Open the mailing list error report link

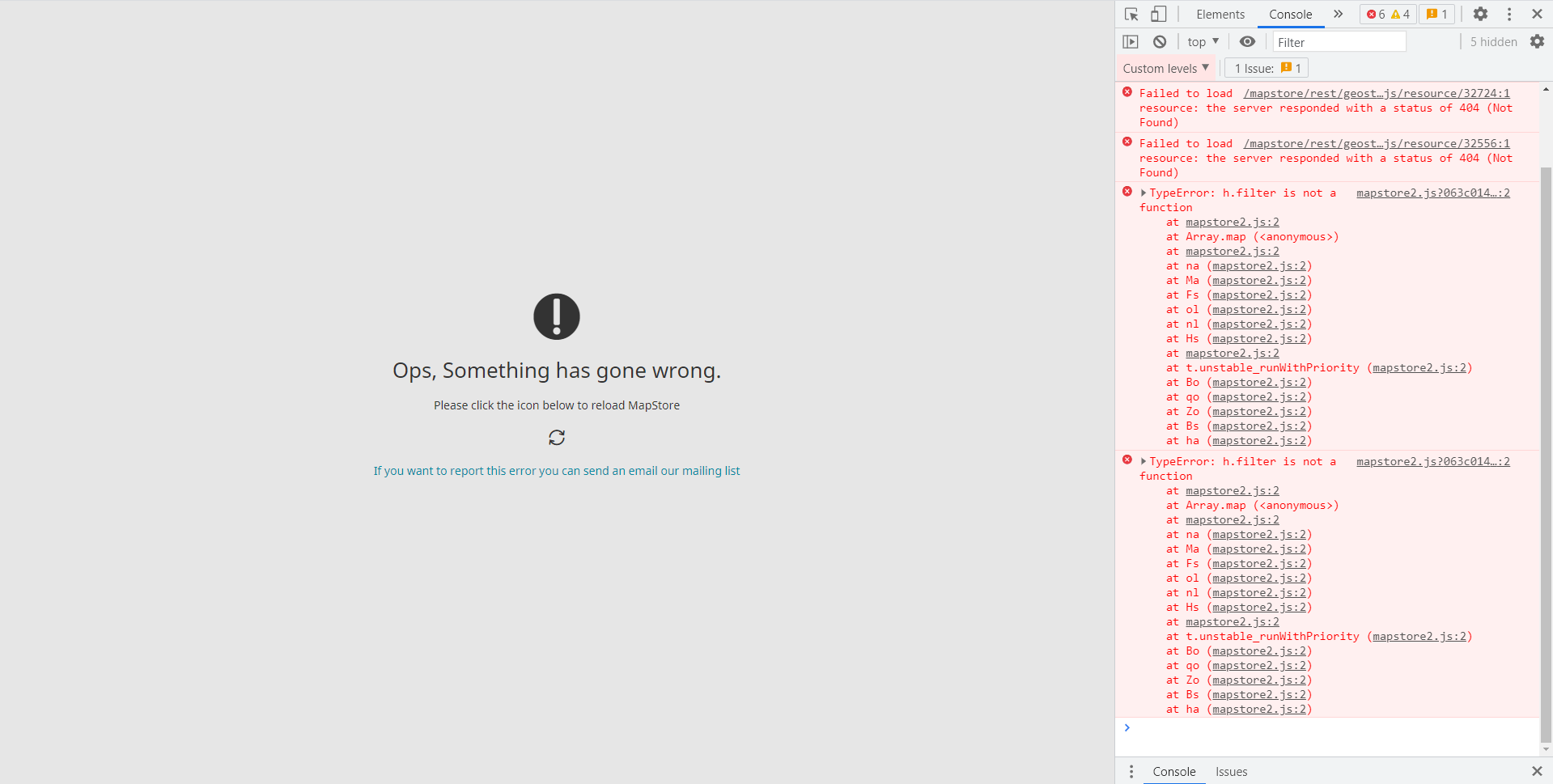click(x=557, y=471)
